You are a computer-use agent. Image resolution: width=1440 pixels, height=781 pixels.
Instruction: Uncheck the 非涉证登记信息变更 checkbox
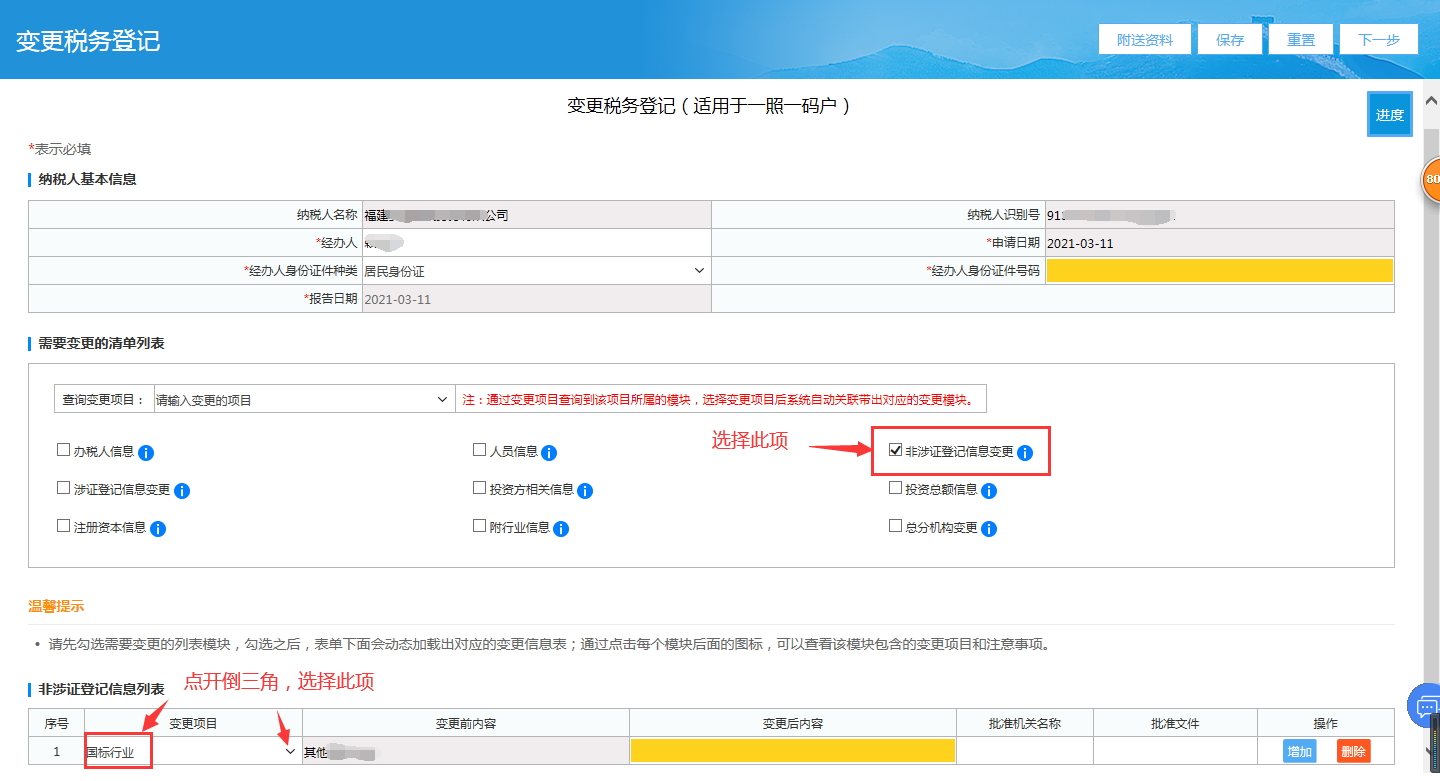[x=896, y=451]
